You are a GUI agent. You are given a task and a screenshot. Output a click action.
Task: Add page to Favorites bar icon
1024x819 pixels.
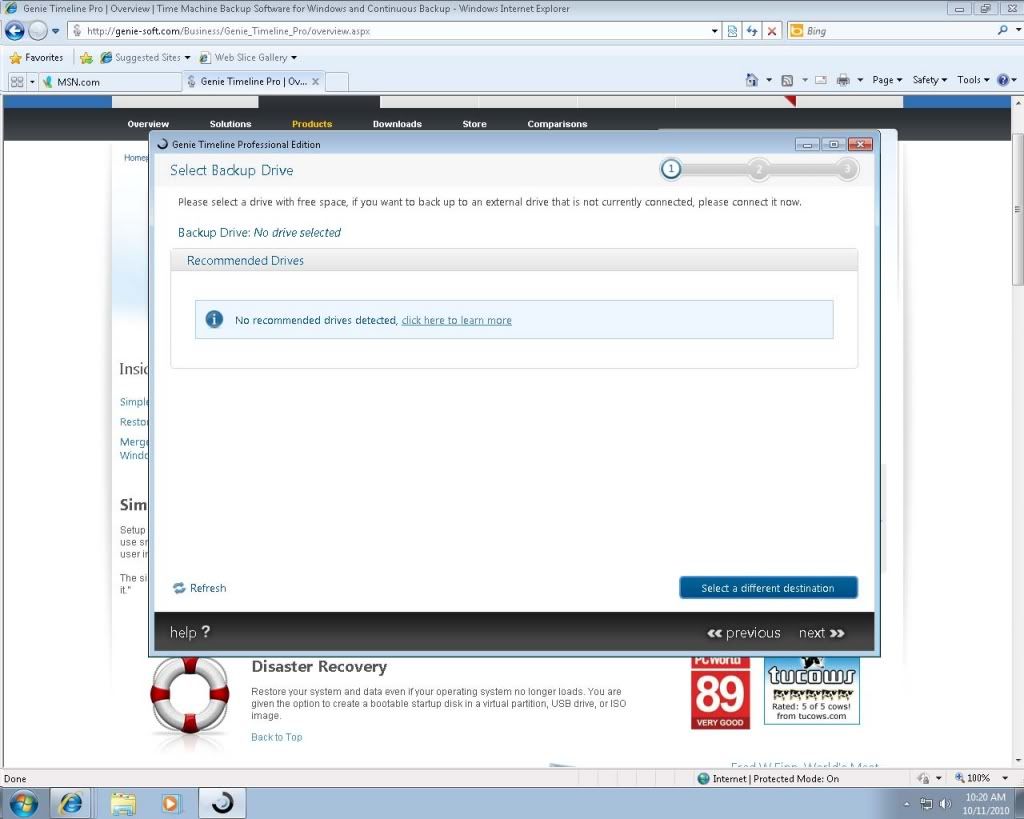86,57
